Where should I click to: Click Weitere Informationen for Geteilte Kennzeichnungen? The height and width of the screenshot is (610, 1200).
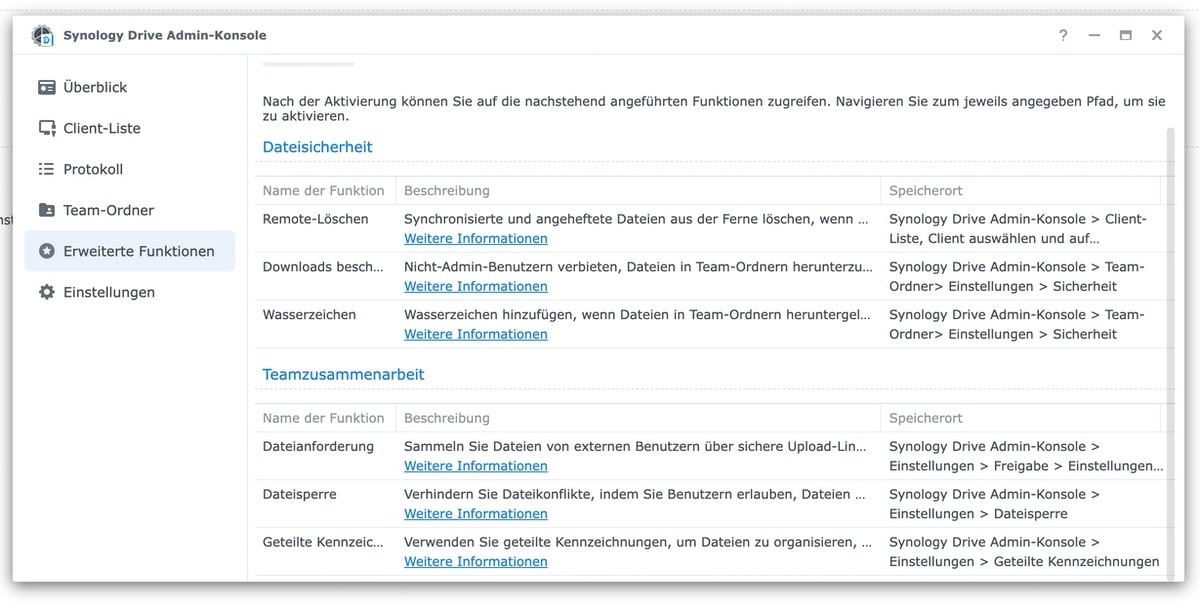pos(475,562)
